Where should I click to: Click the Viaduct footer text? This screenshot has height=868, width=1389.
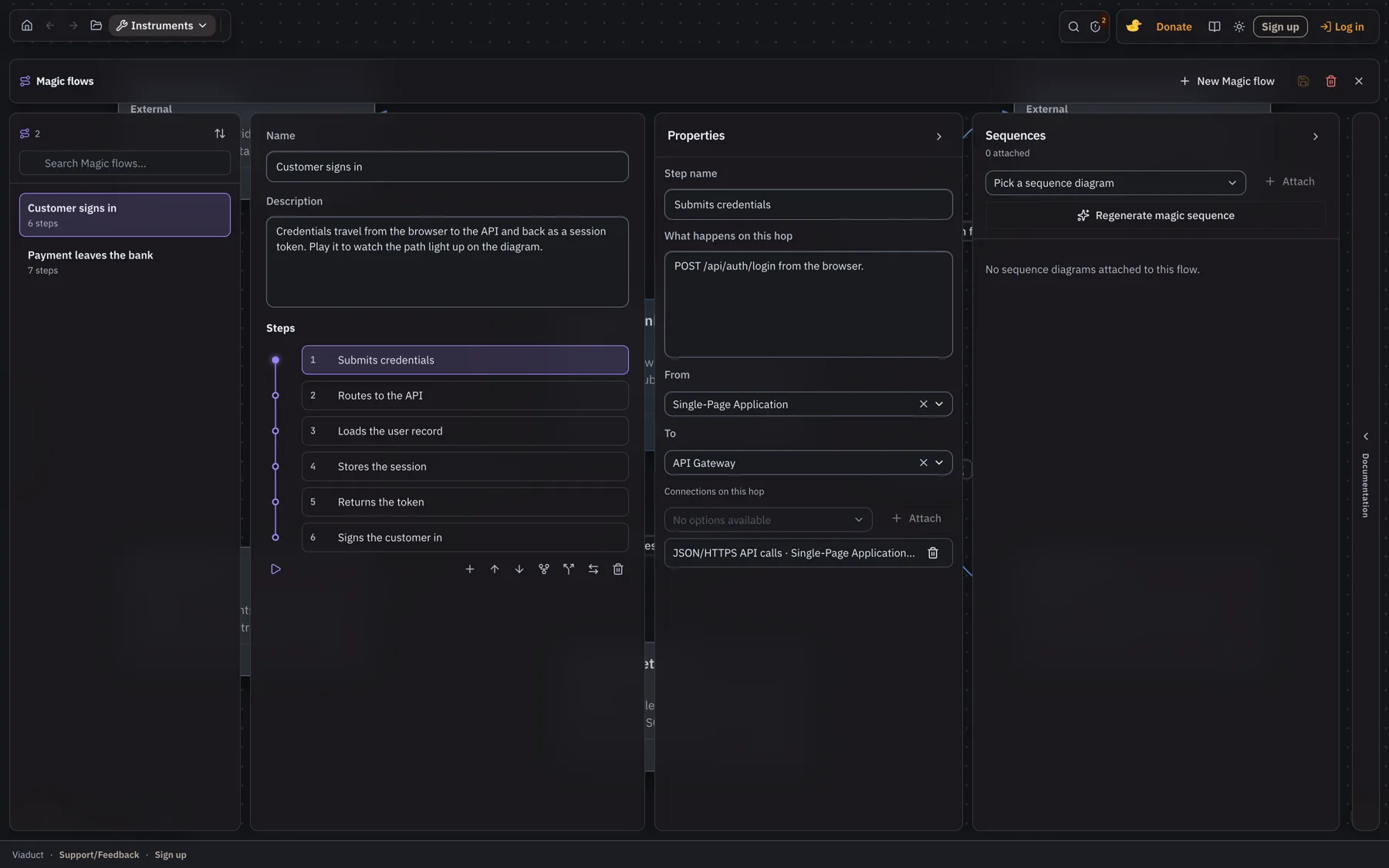28,855
